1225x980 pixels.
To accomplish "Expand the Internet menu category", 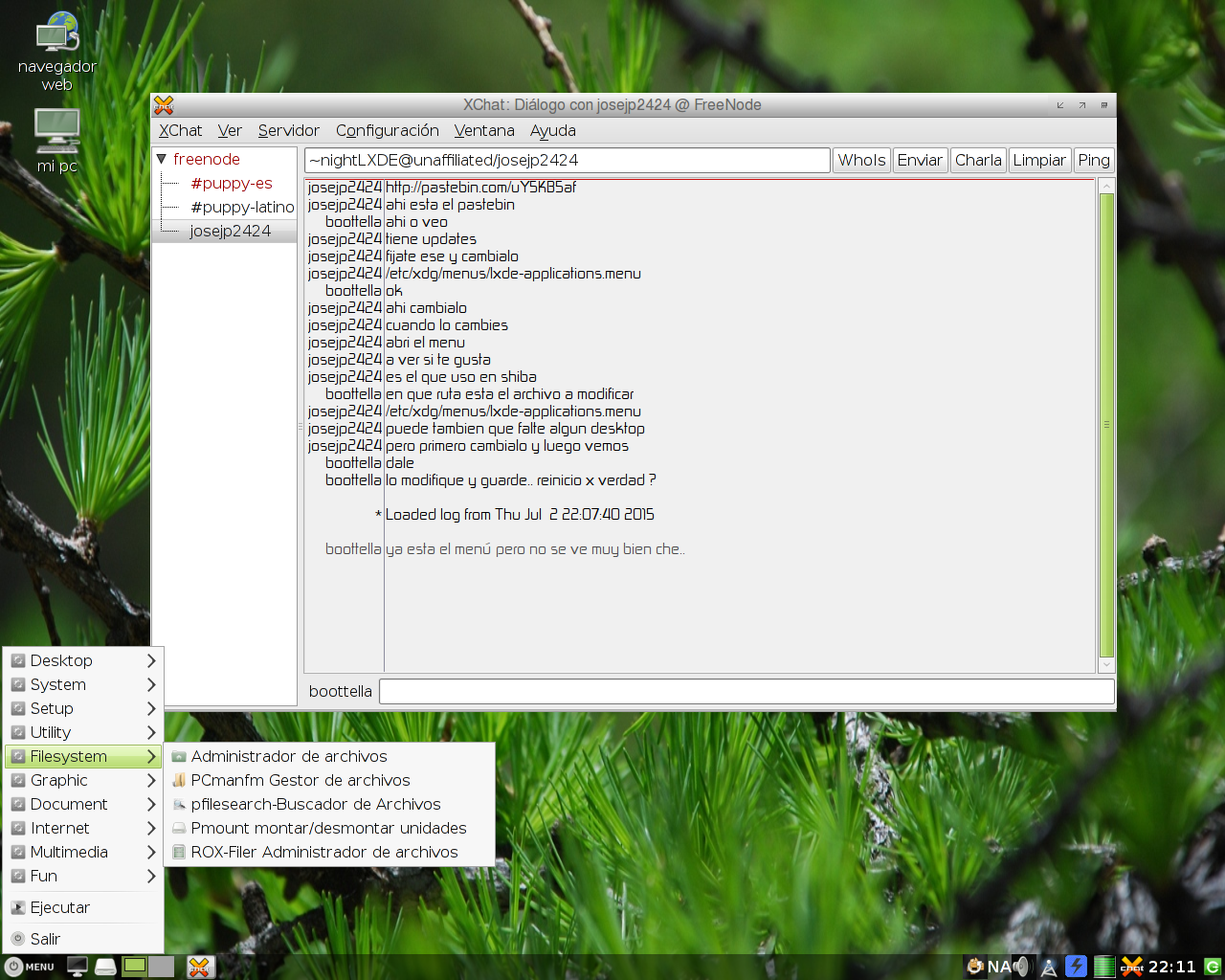I will coord(81,828).
